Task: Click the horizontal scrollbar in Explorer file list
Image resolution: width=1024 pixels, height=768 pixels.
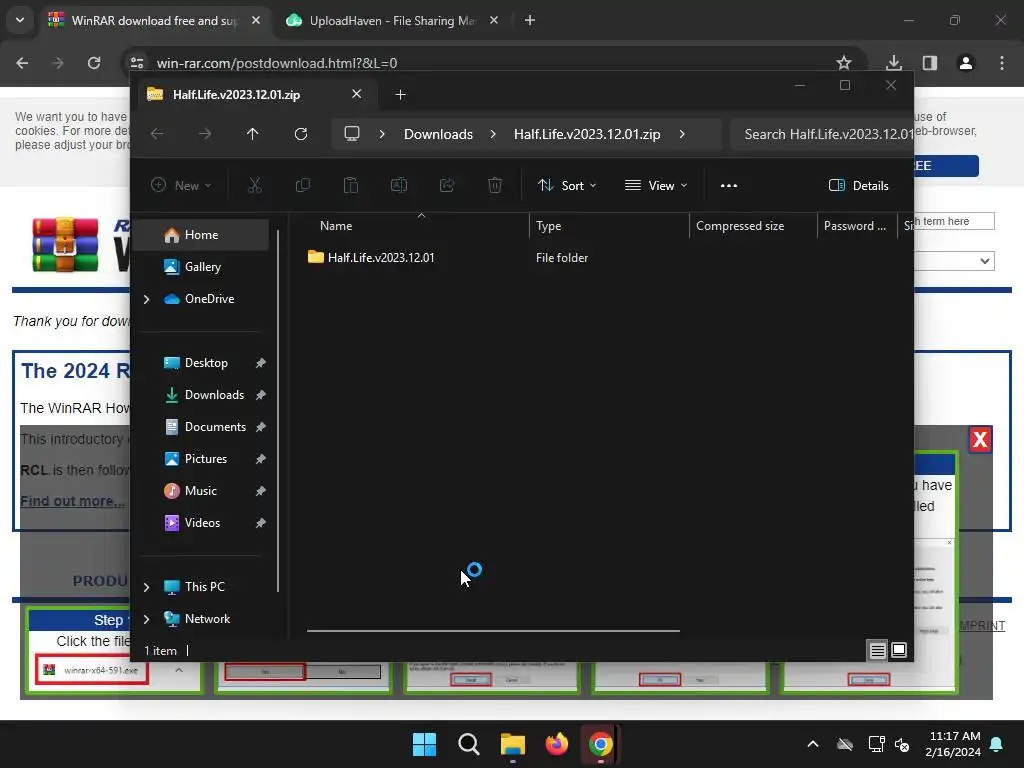Action: pyautogui.click(x=493, y=631)
